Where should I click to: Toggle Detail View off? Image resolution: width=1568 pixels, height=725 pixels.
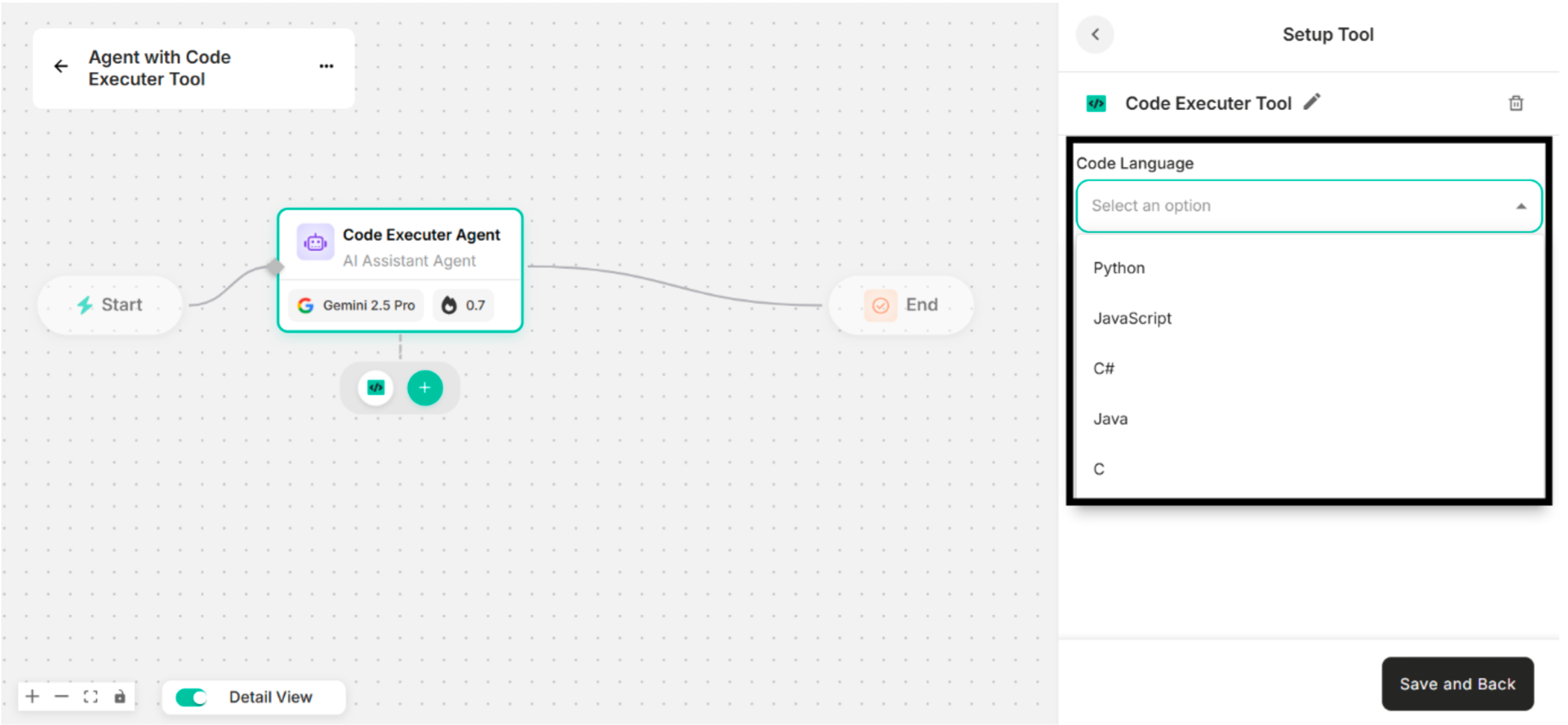click(191, 697)
